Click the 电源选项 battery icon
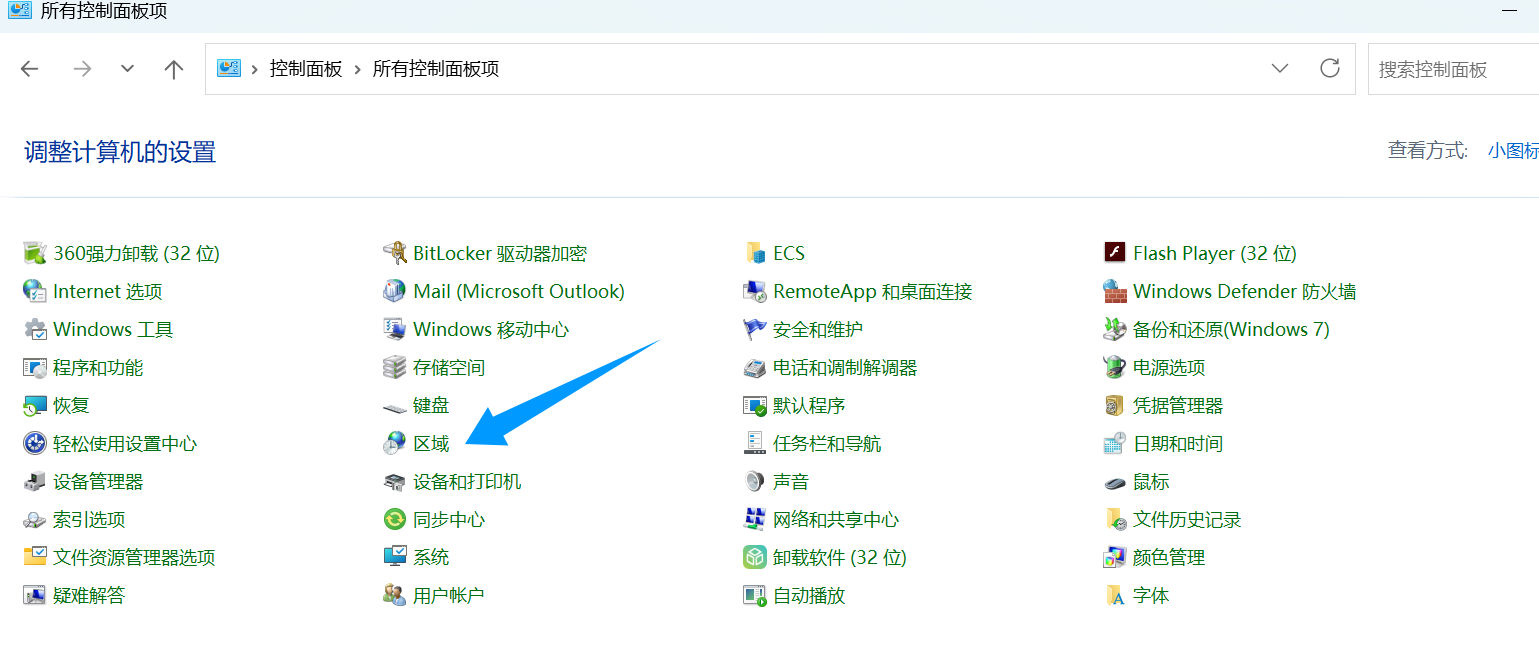 [1115, 367]
